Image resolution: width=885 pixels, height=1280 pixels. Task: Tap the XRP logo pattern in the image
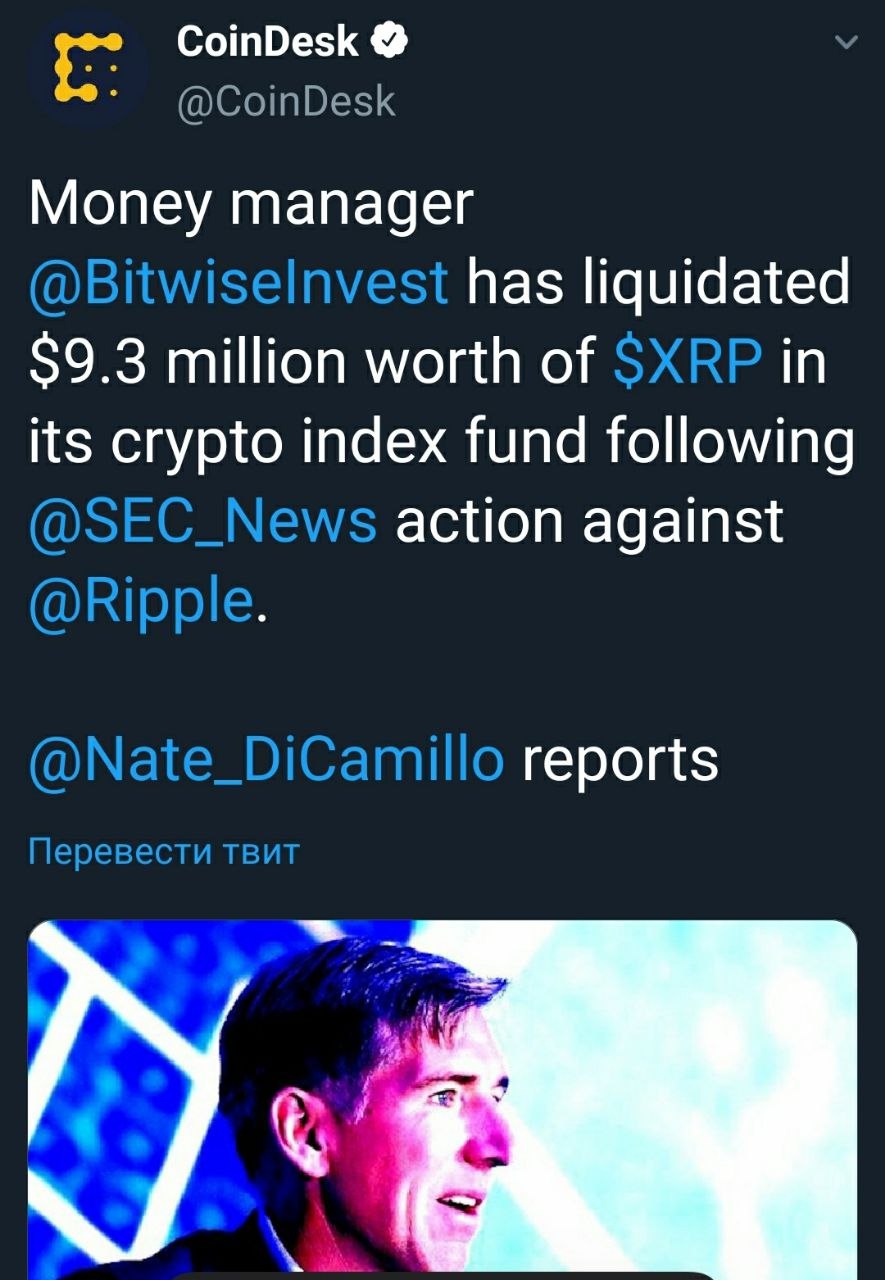(x=110, y=1050)
